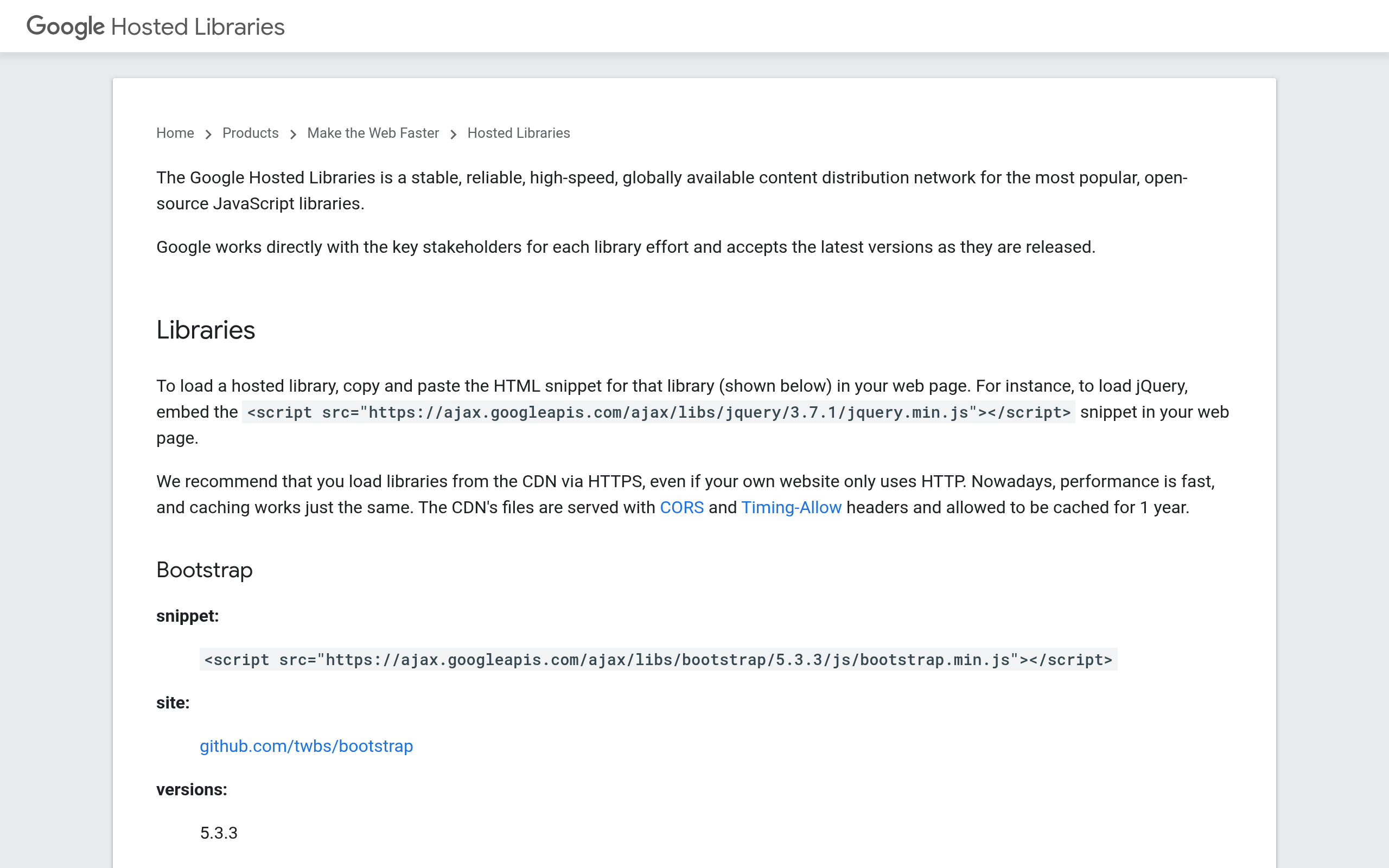Click the chevron before Hosted Libraries breadcrumb
This screenshot has width=1389, height=868.
(x=454, y=133)
